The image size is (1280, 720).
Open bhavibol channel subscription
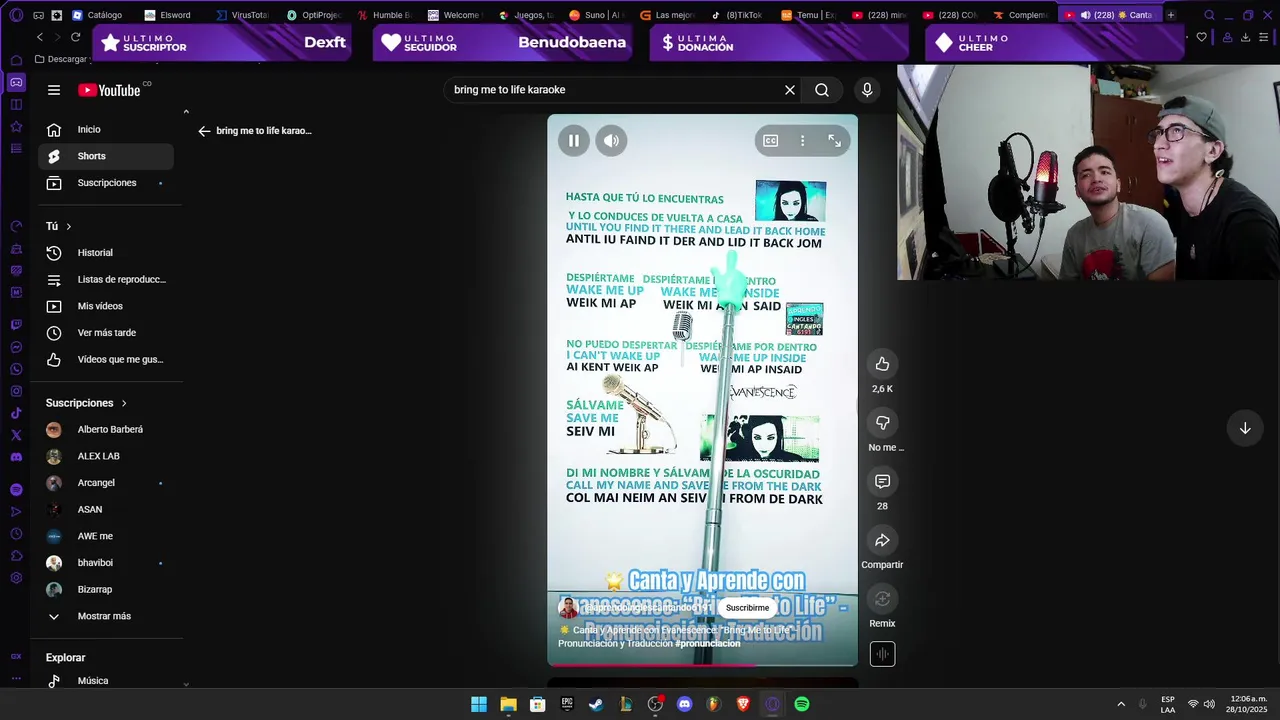pyautogui.click(x=106, y=563)
